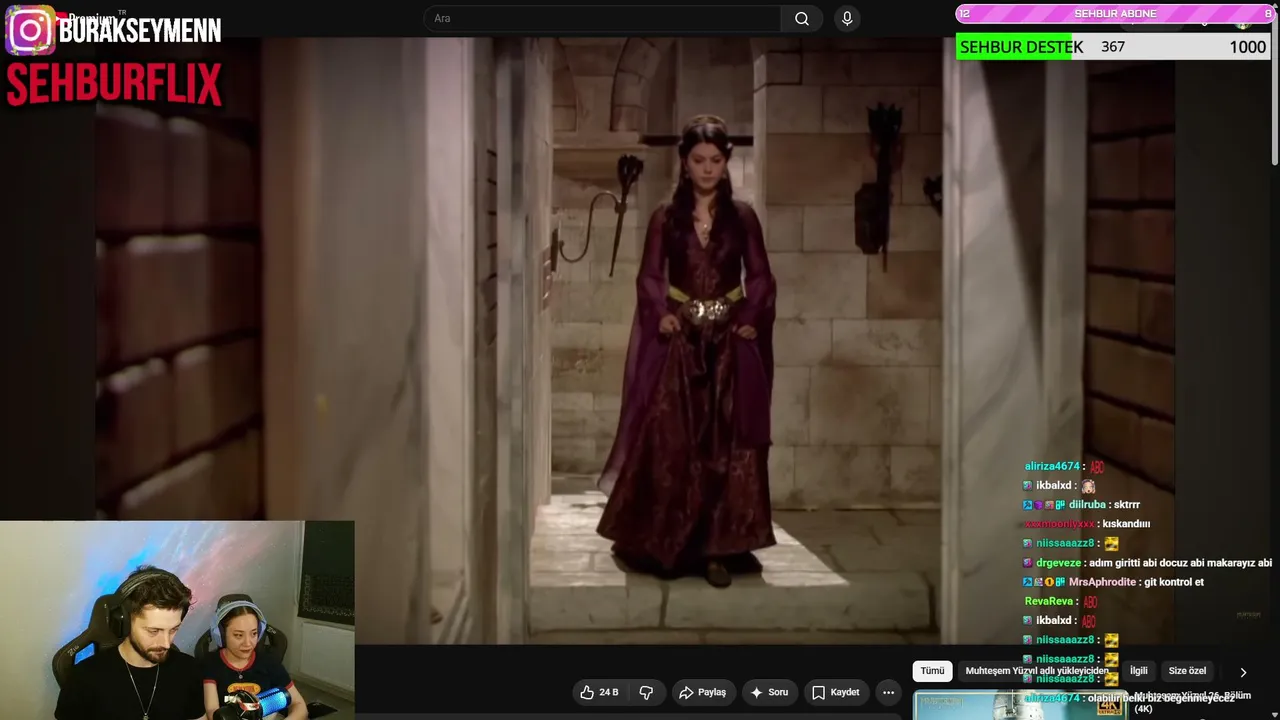The width and height of the screenshot is (1280, 720).
Task: Click chat username MrsAphrodite
Action: pyautogui.click(x=1102, y=582)
